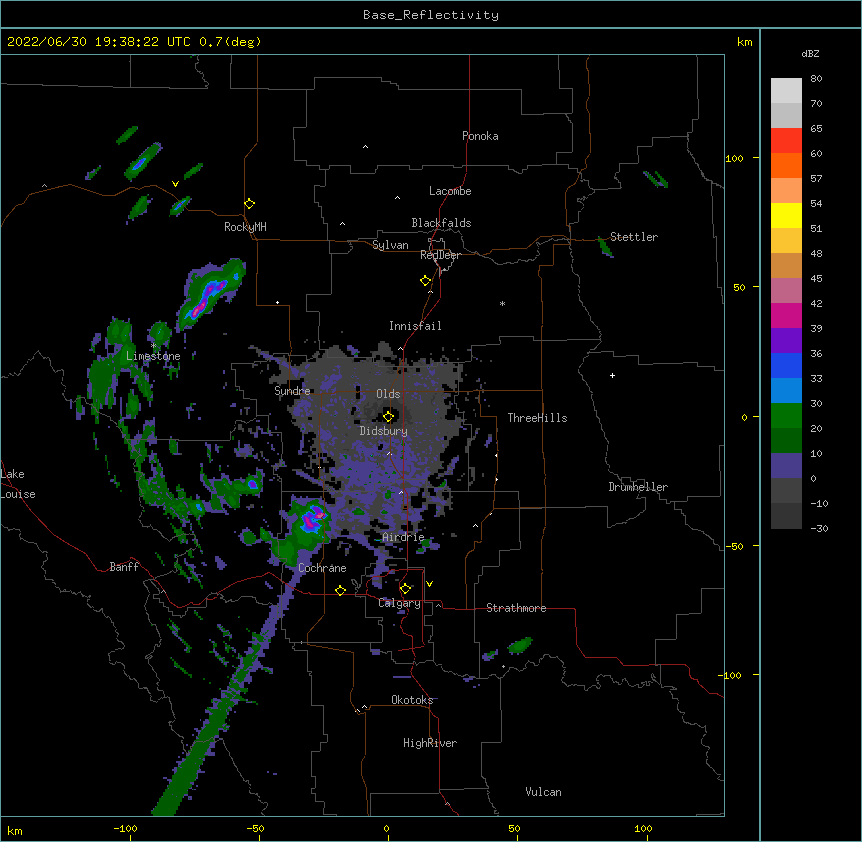Click the Airdrie town label
Viewport: 862px width, 842px height.
click(404, 537)
